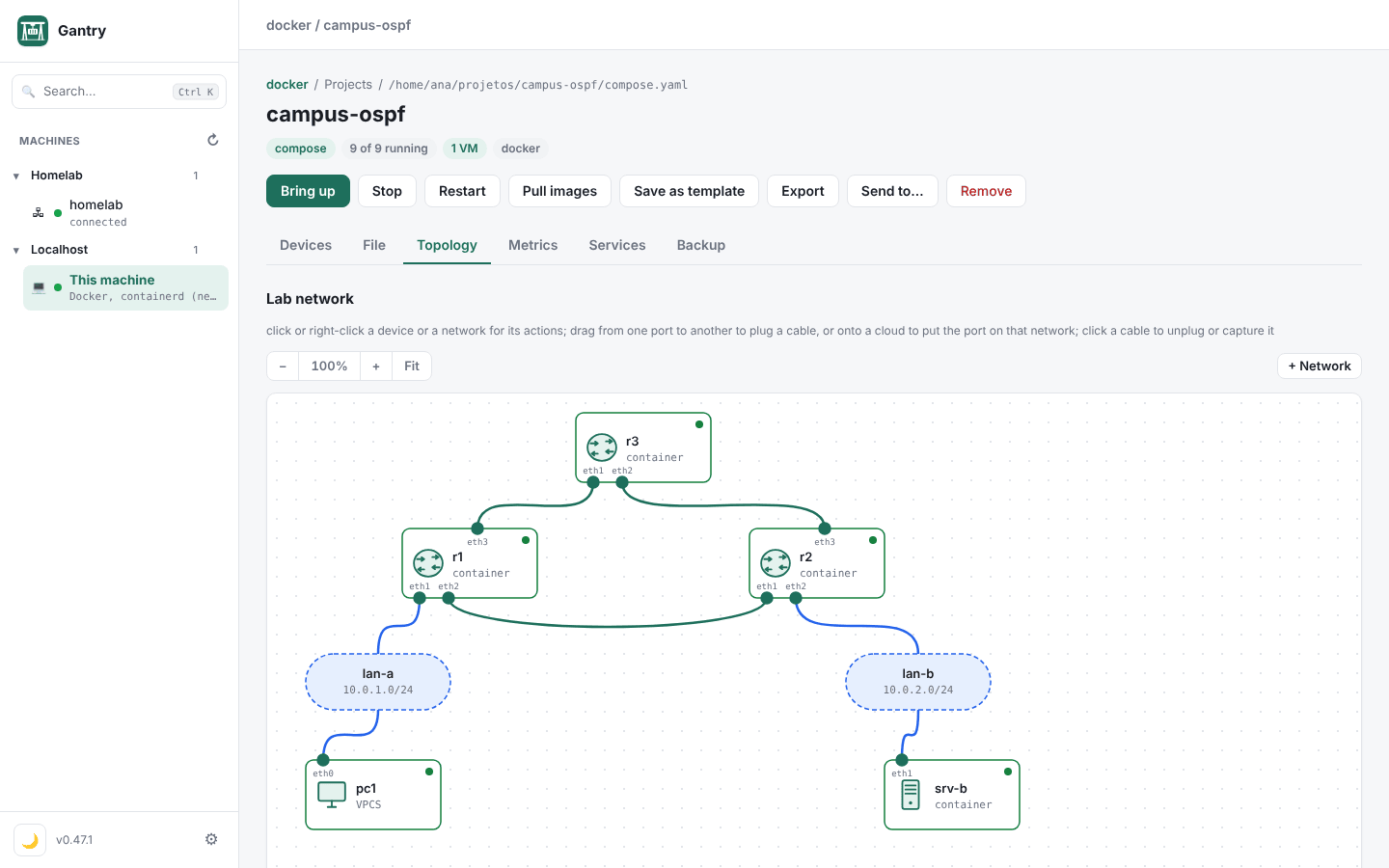Select the pc1 monitor icon

point(332,795)
